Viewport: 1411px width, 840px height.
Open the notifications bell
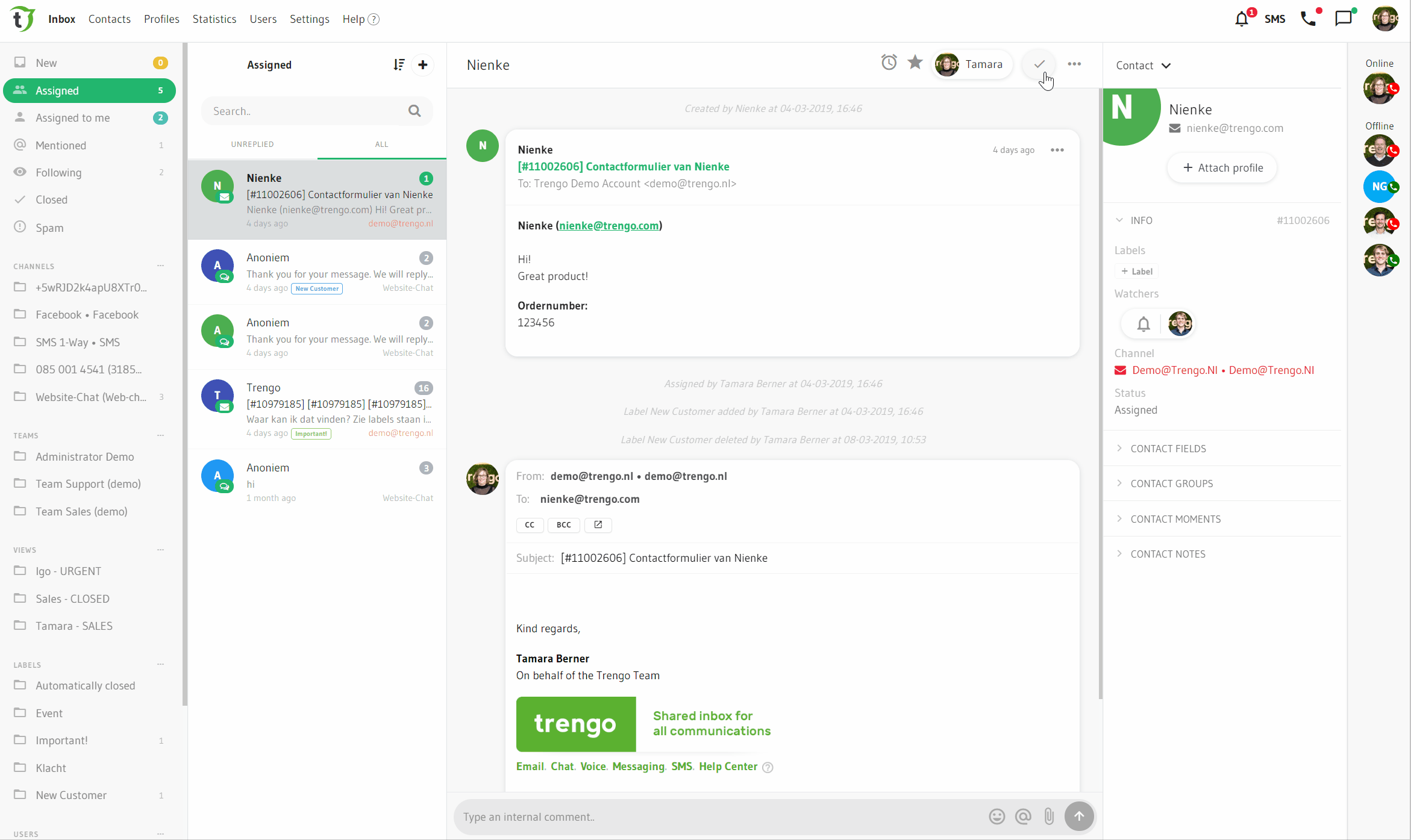(x=1242, y=19)
